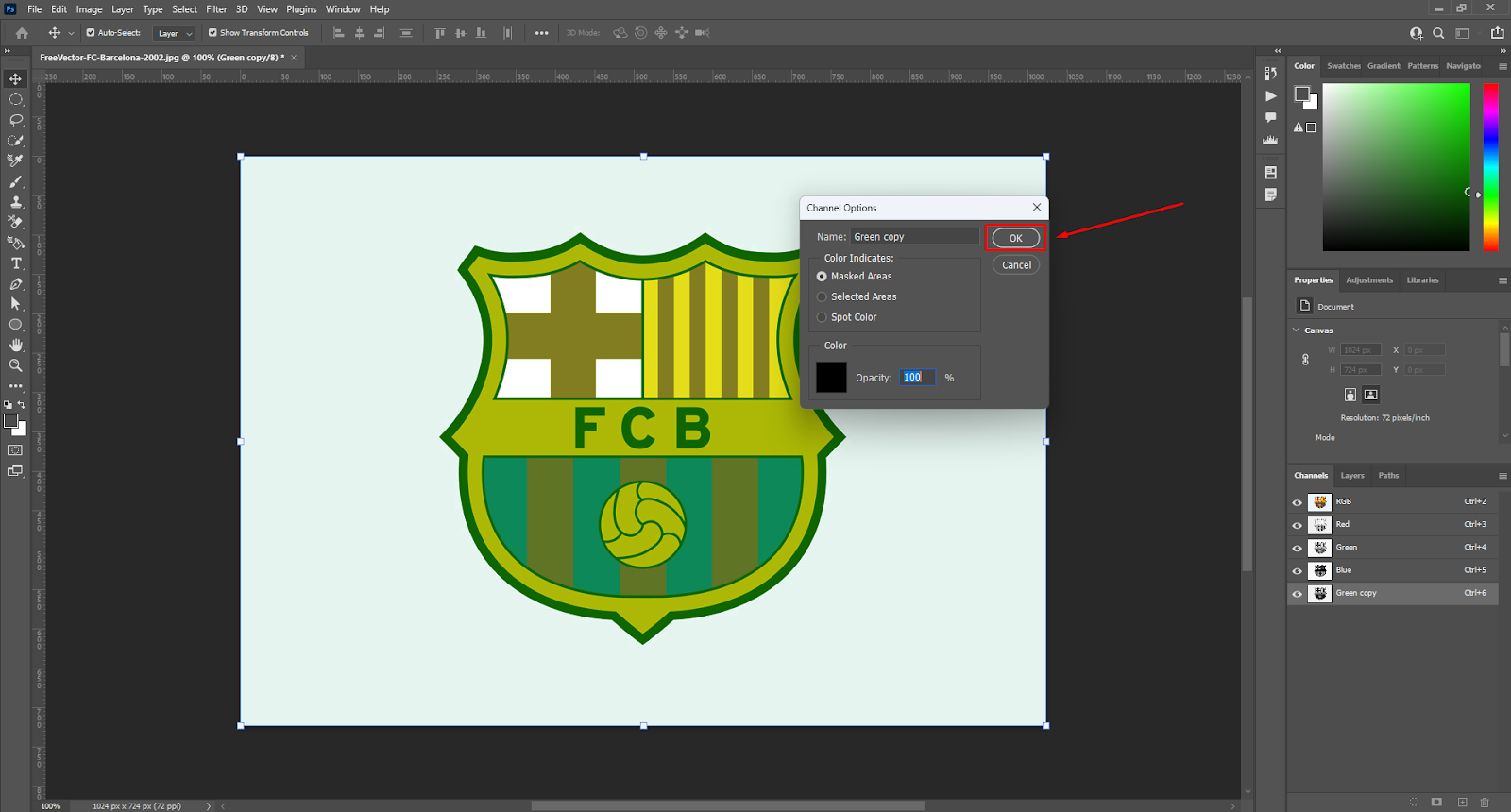Image resolution: width=1511 pixels, height=812 pixels.
Task: Cancel the Channel Options dialog
Action: click(x=1016, y=265)
